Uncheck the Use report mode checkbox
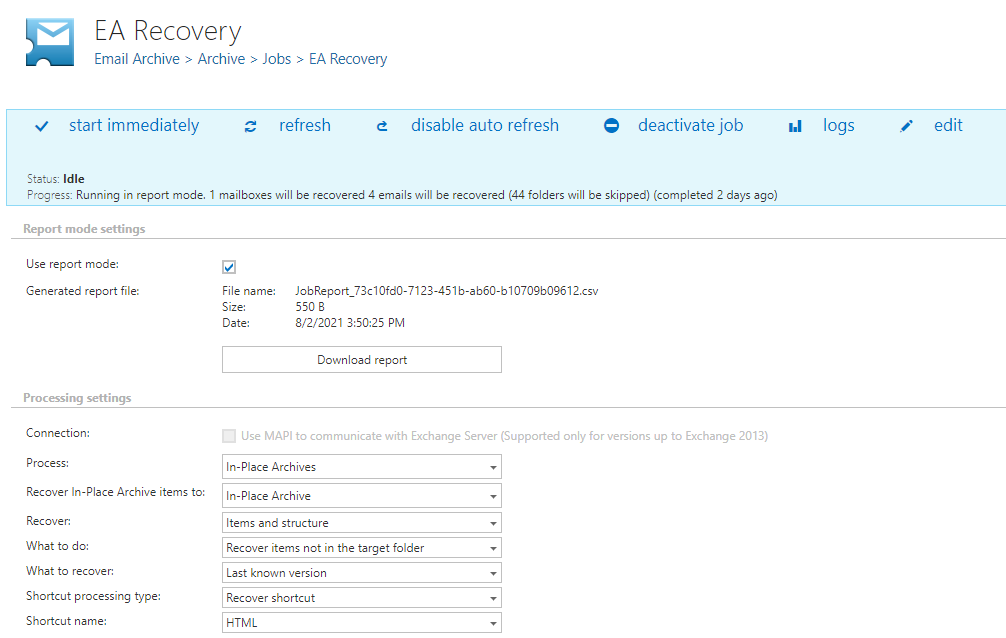 point(228,266)
